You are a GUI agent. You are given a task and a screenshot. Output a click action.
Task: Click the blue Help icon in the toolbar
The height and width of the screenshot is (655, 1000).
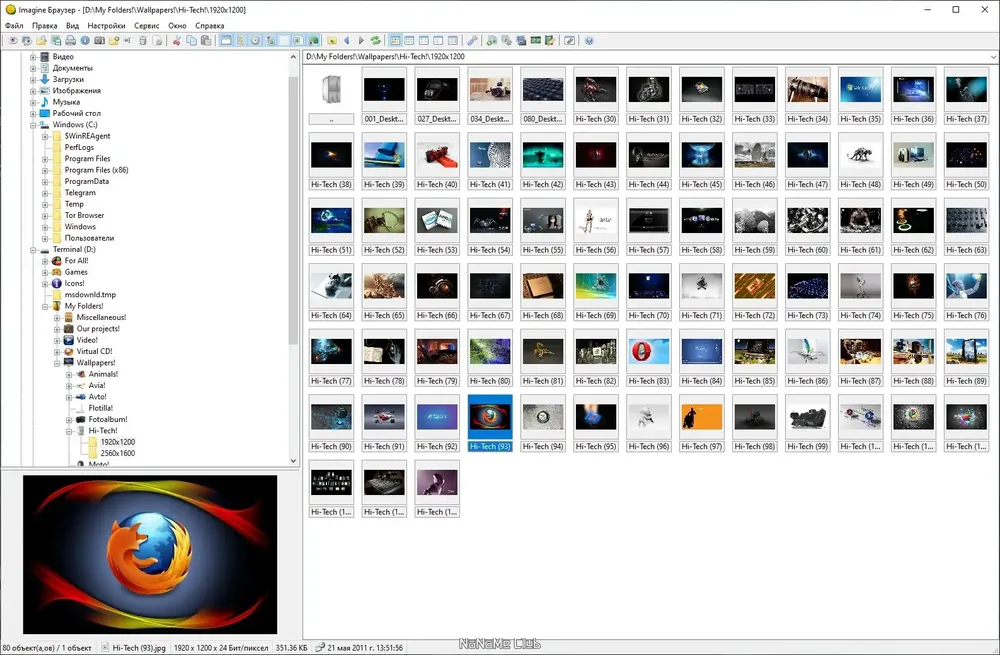(589, 40)
